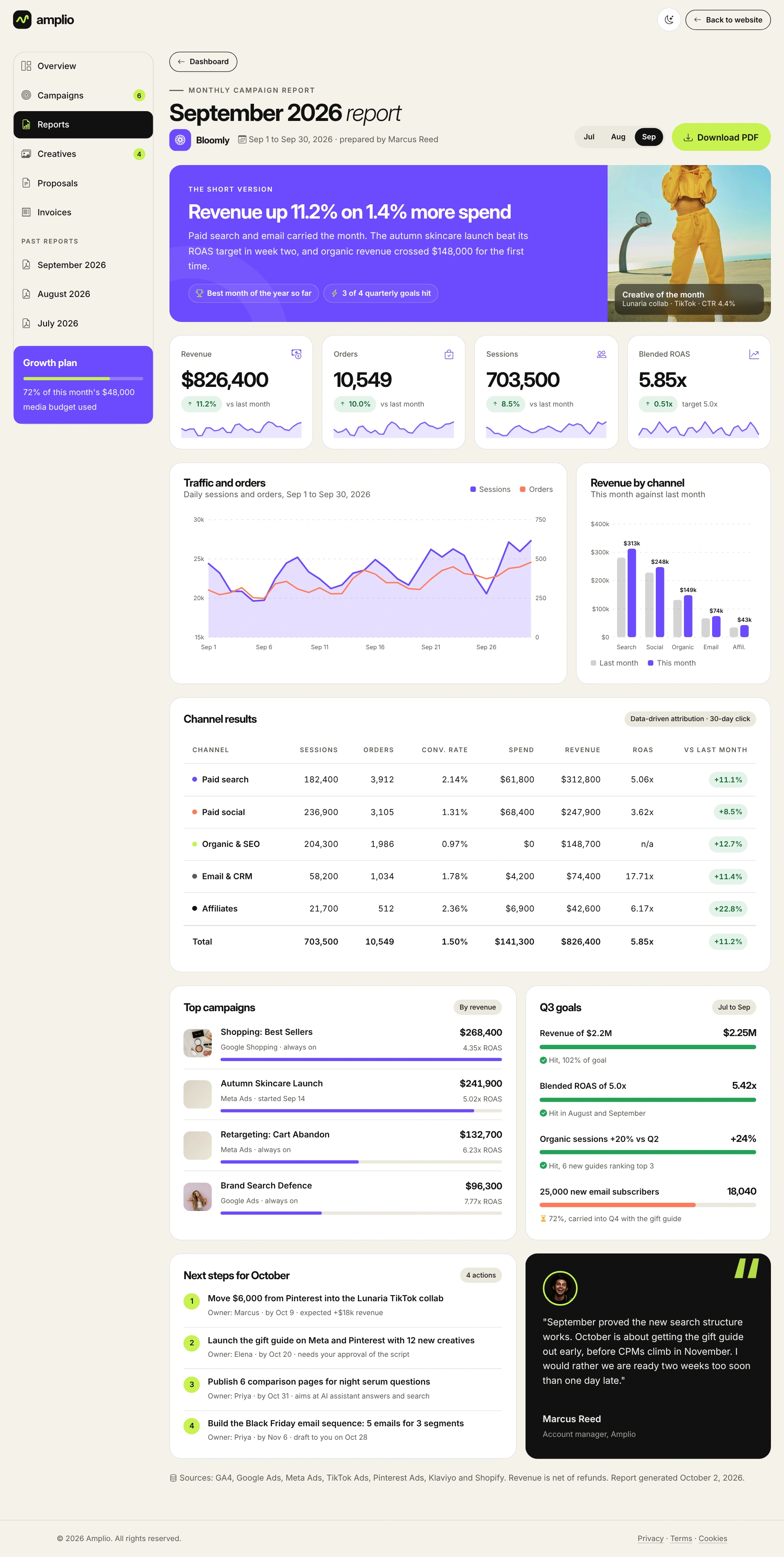Switch to the Aug month tab

coord(618,137)
